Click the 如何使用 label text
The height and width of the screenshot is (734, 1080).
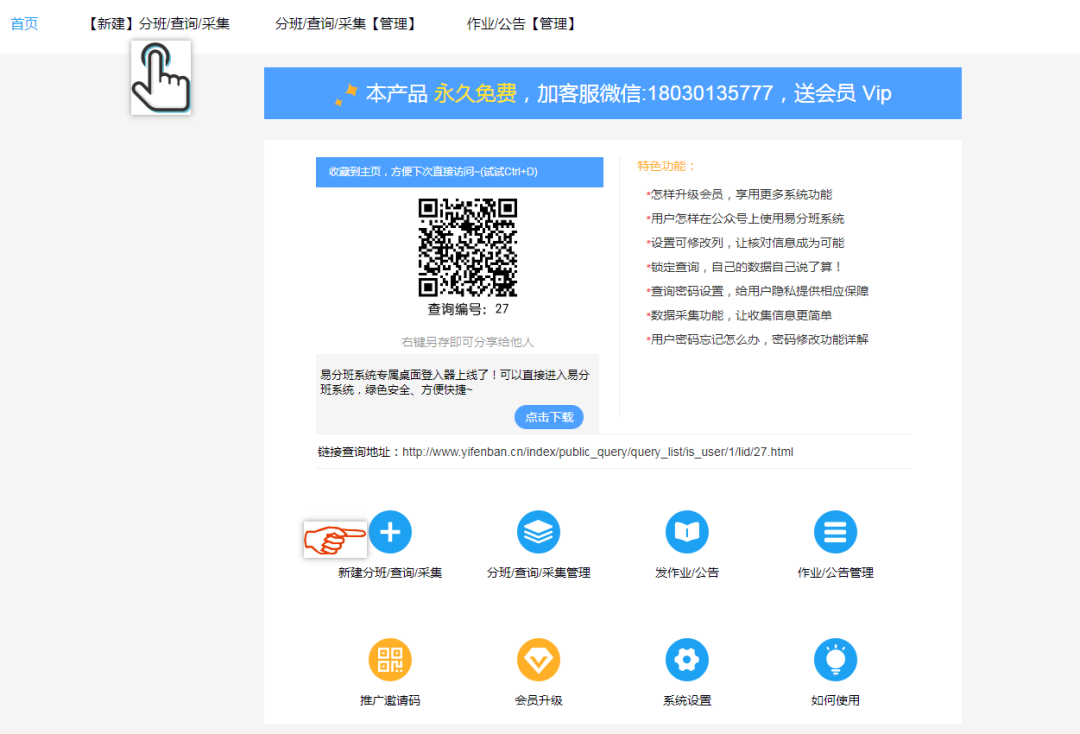[835, 700]
